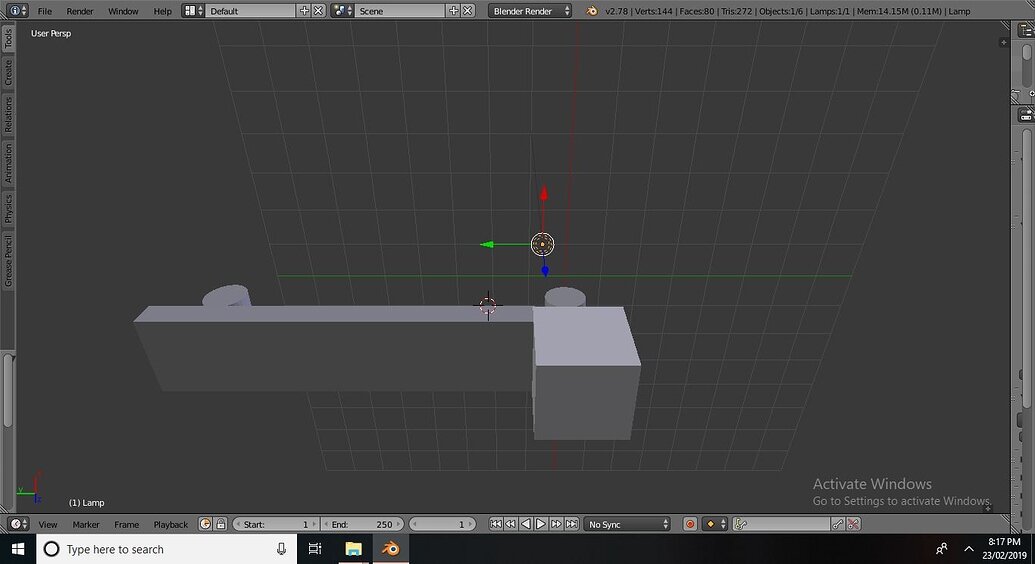Add a new scene with plus icon
Image resolution: width=1035 pixels, height=564 pixels.
[453, 11]
